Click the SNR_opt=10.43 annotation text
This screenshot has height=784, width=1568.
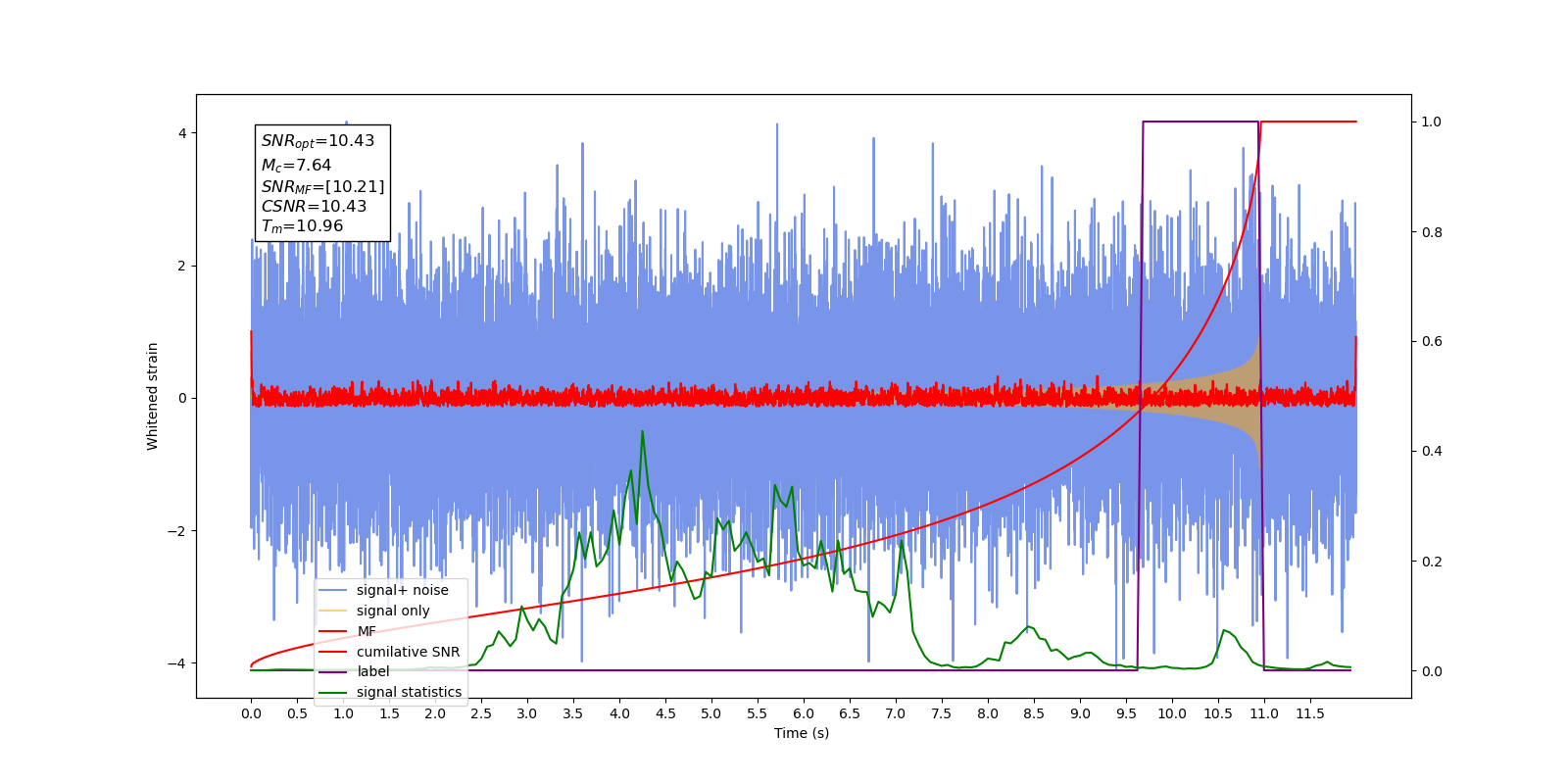318,141
